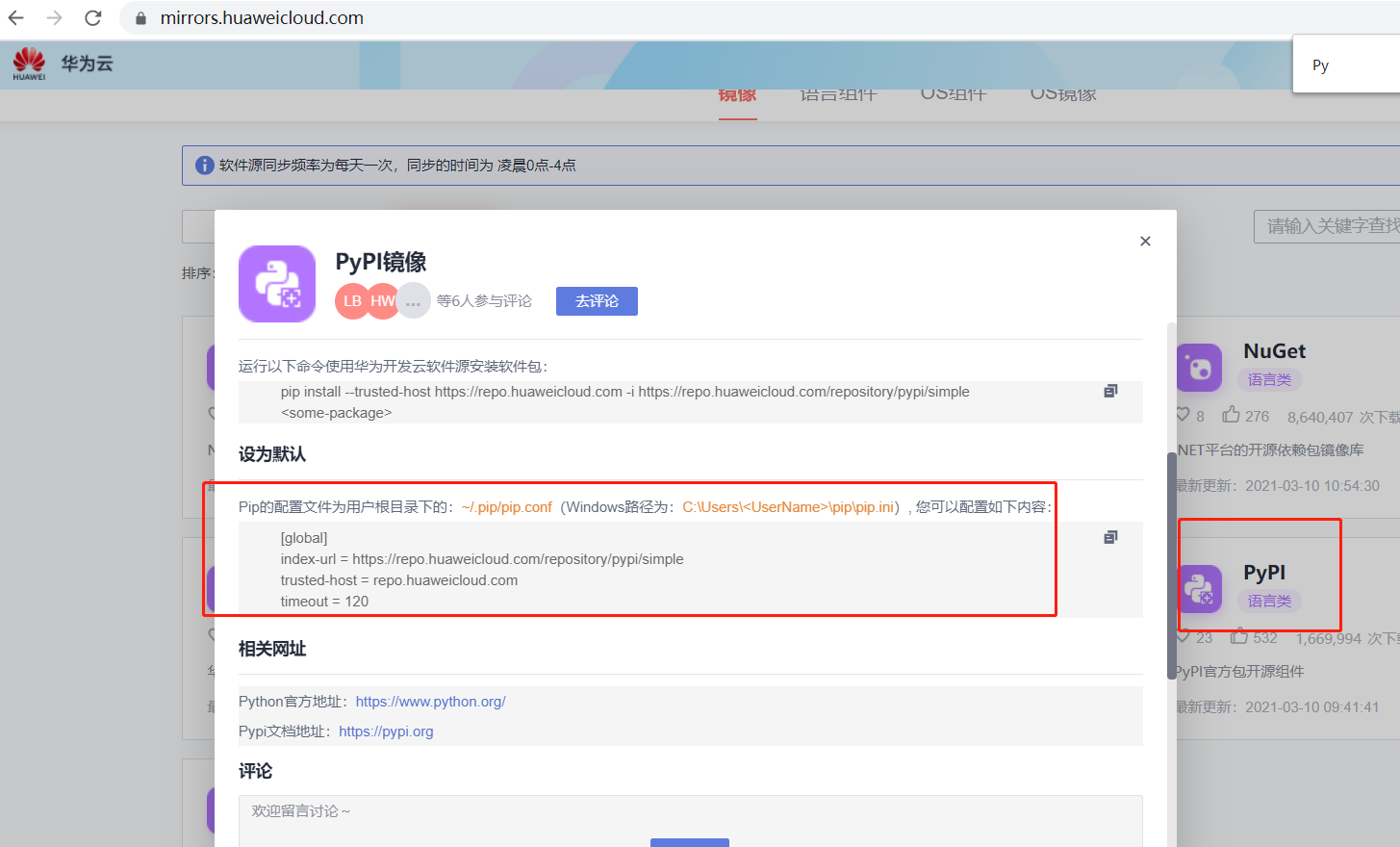Click the PyPI官方包开源组件 description

1239,671
